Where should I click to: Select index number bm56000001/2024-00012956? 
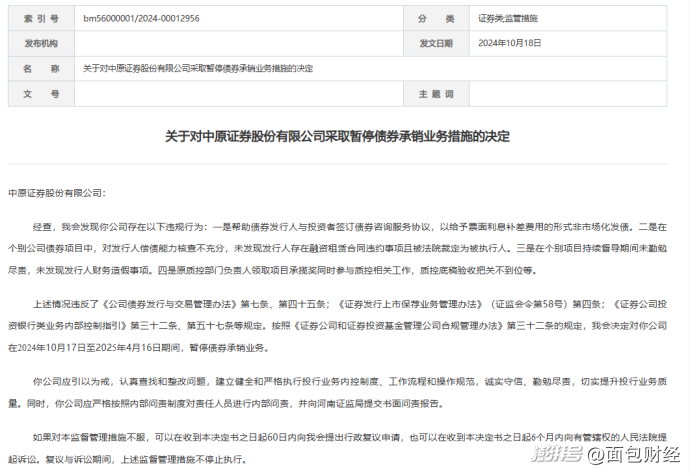coord(141,18)
